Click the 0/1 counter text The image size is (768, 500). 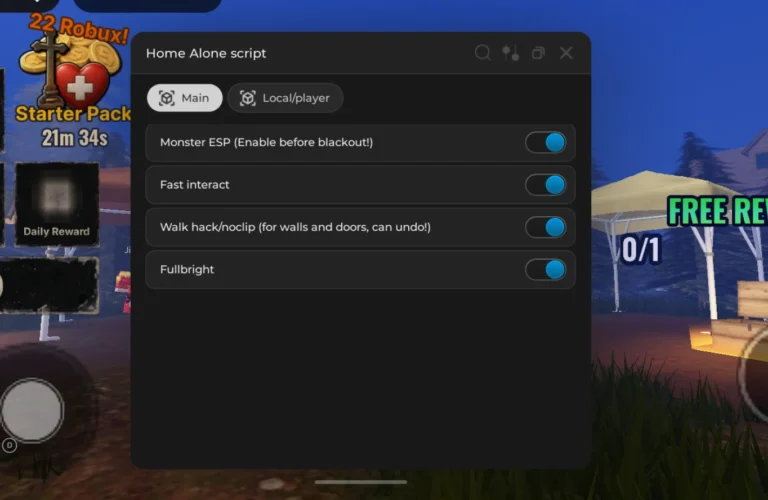[642, 249]
